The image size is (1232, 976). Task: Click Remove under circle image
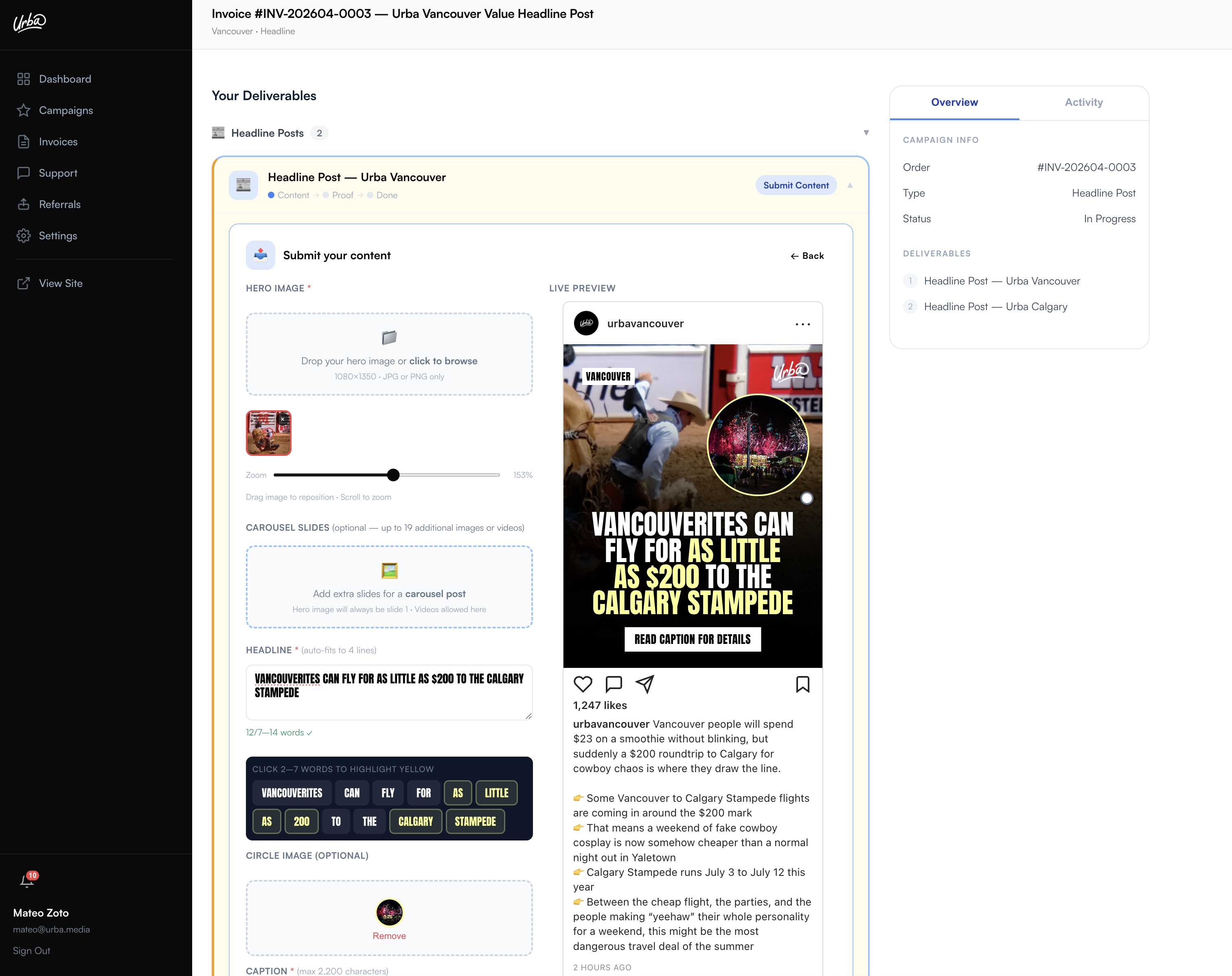coord(389,935)
